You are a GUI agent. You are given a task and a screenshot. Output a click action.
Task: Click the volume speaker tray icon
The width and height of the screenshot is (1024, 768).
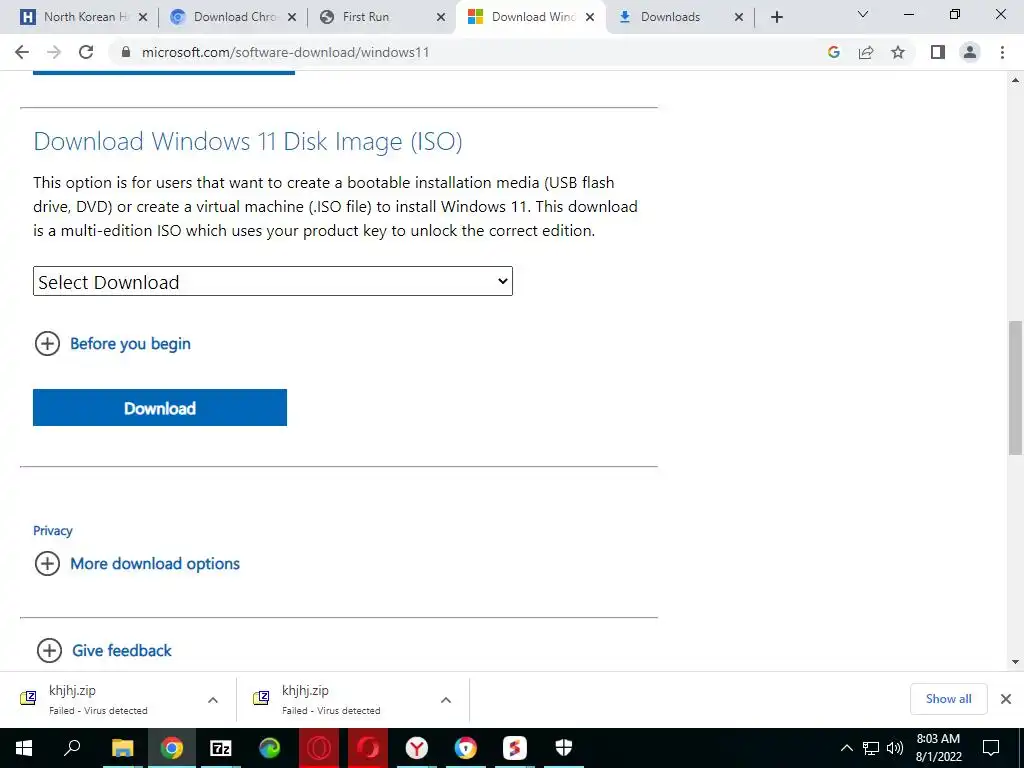pyautogui.click(x=895, y=748)
